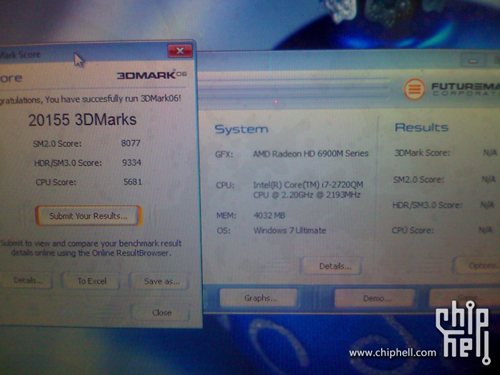Minimize the main 3DMark06 window
Viewport: 500px width, 375px height.
[x=473, y=61]
